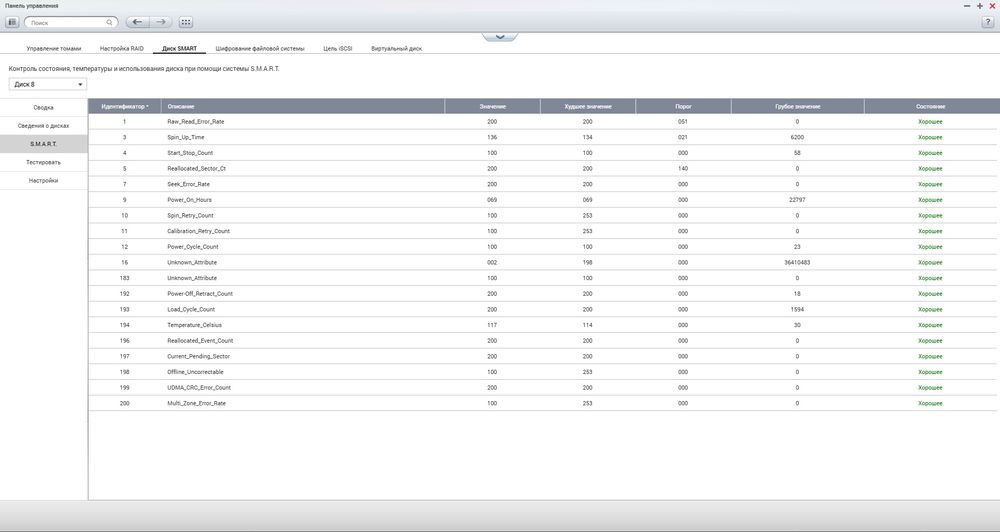Screen dimensions: 1000x532
Task: Select the Offline_Uncorrectable row
Action: point(542,372)
